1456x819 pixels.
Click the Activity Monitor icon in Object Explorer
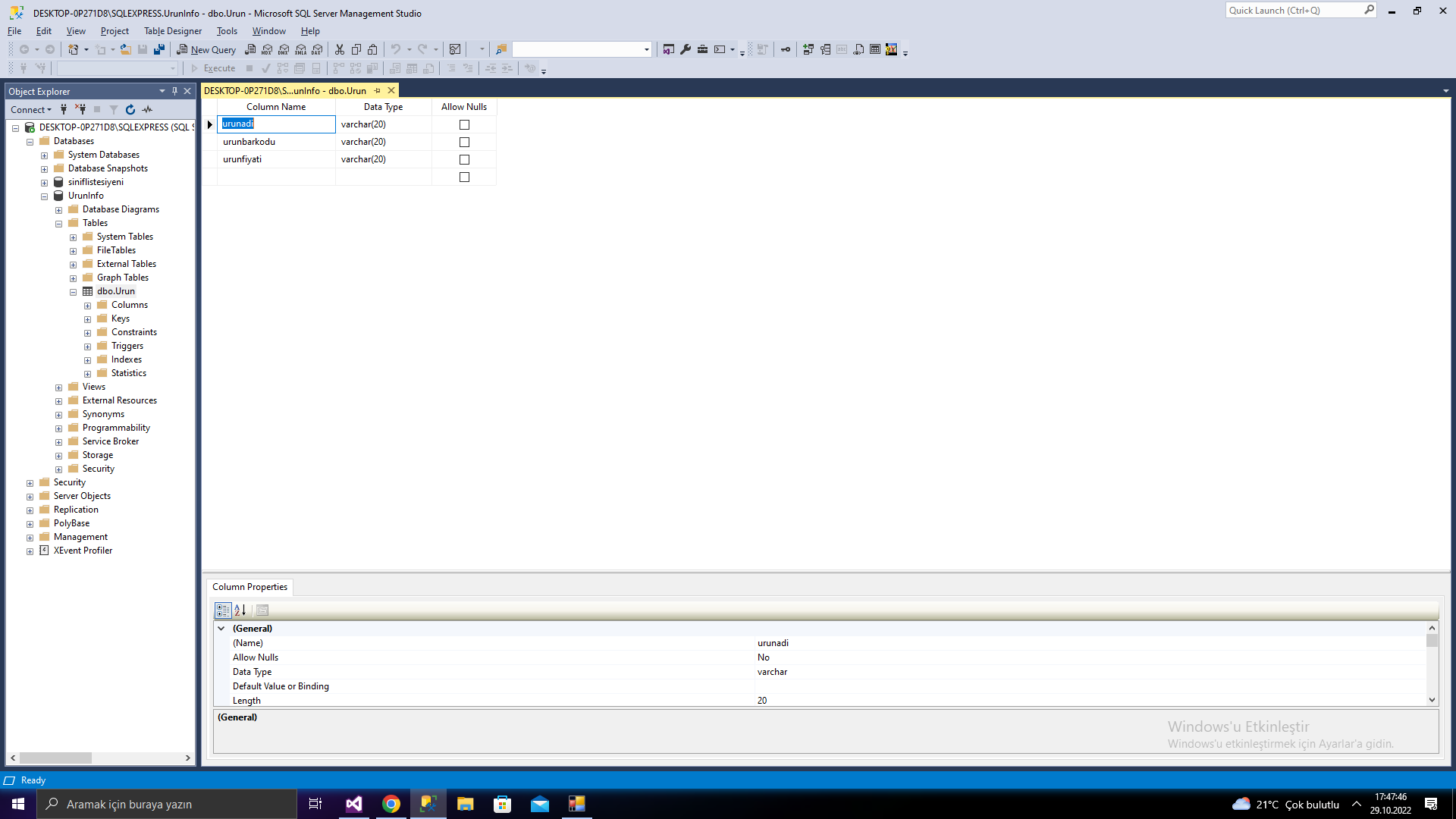[x=147, y=109]
